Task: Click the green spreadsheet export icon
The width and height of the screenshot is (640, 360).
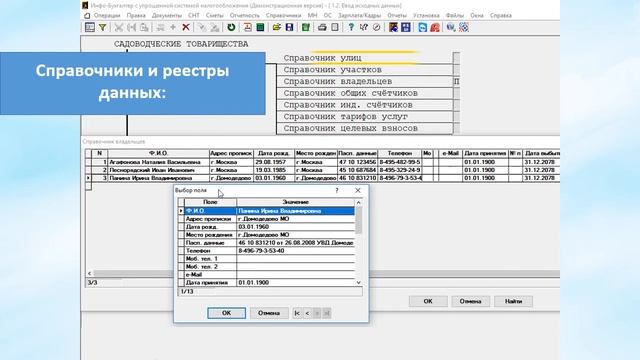Action: point(260,27)
